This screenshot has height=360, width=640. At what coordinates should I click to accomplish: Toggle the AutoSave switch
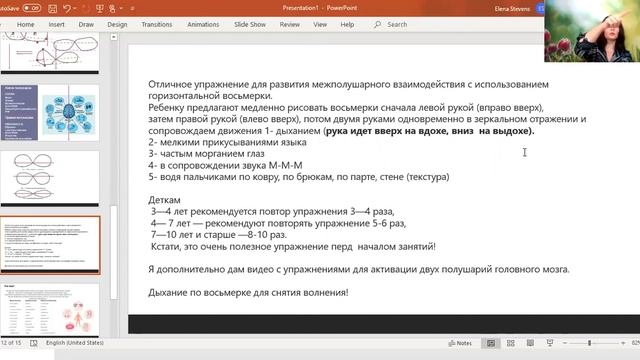(31, 8)
